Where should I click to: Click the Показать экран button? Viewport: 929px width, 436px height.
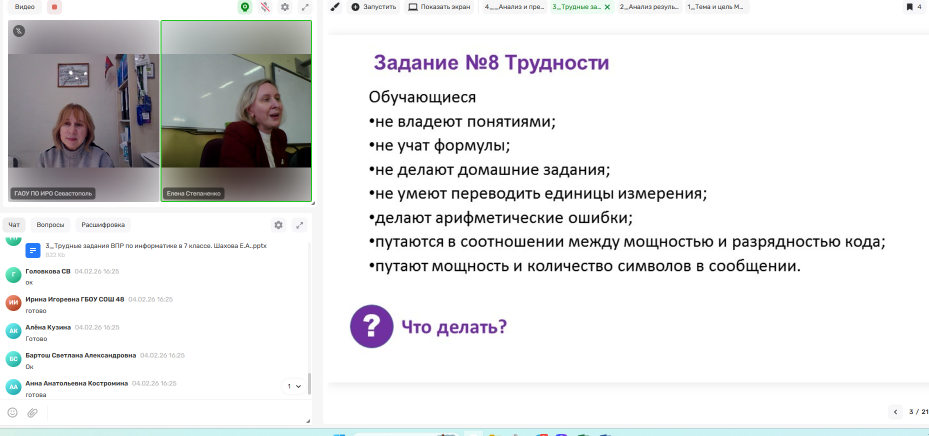click(x=440, y=6)
